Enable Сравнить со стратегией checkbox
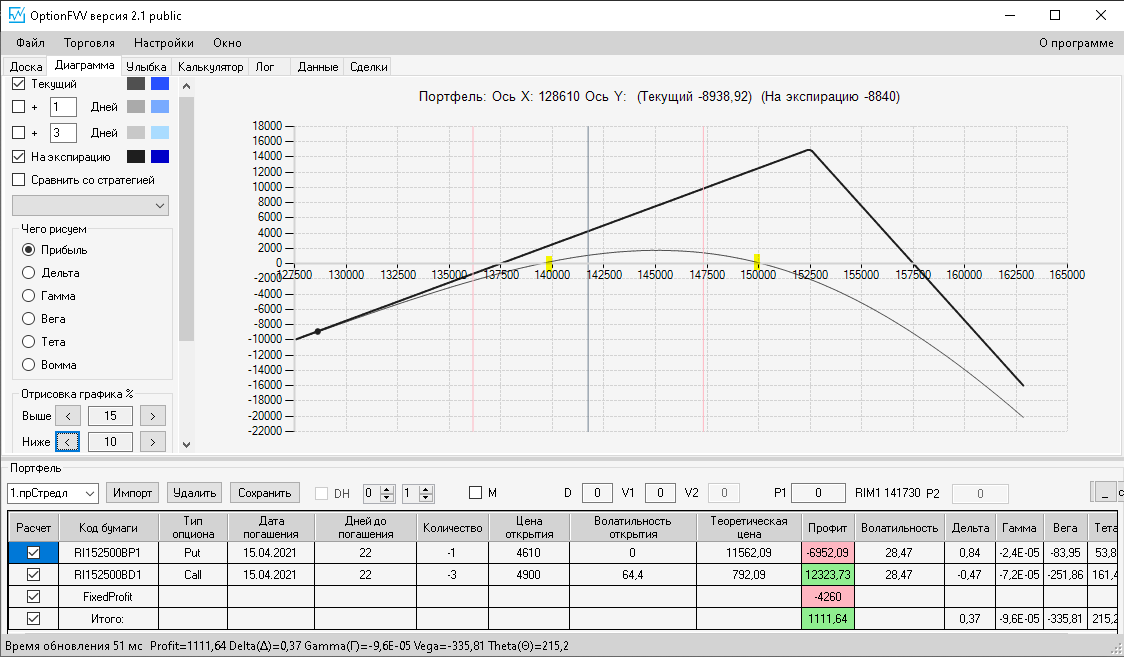1124x657 pixels. tap(19, 180)
